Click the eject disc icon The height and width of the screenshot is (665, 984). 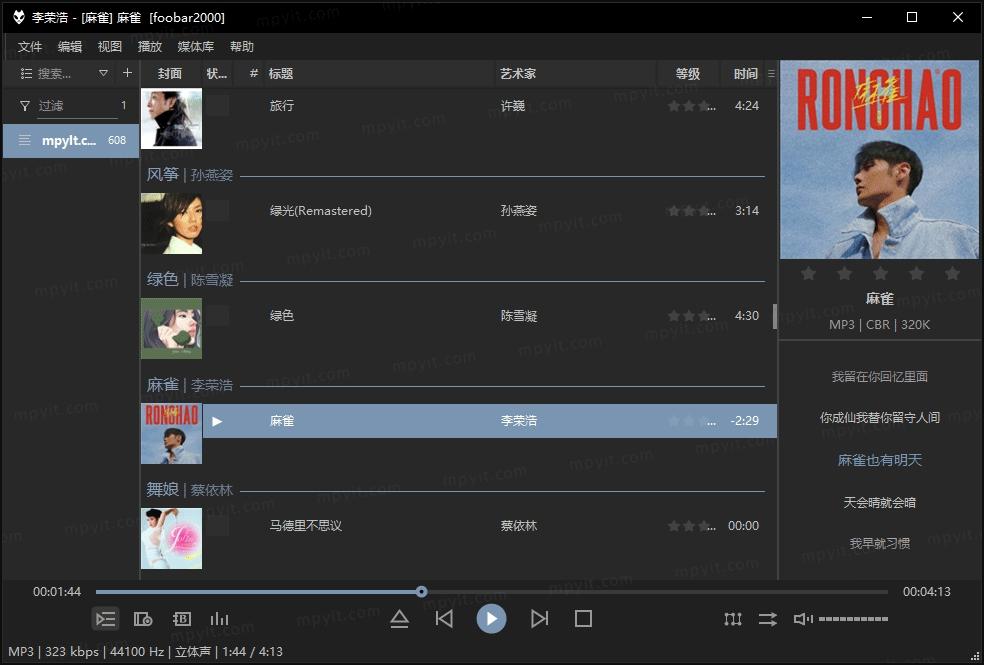pyautogui.click(x=400, y=619)
